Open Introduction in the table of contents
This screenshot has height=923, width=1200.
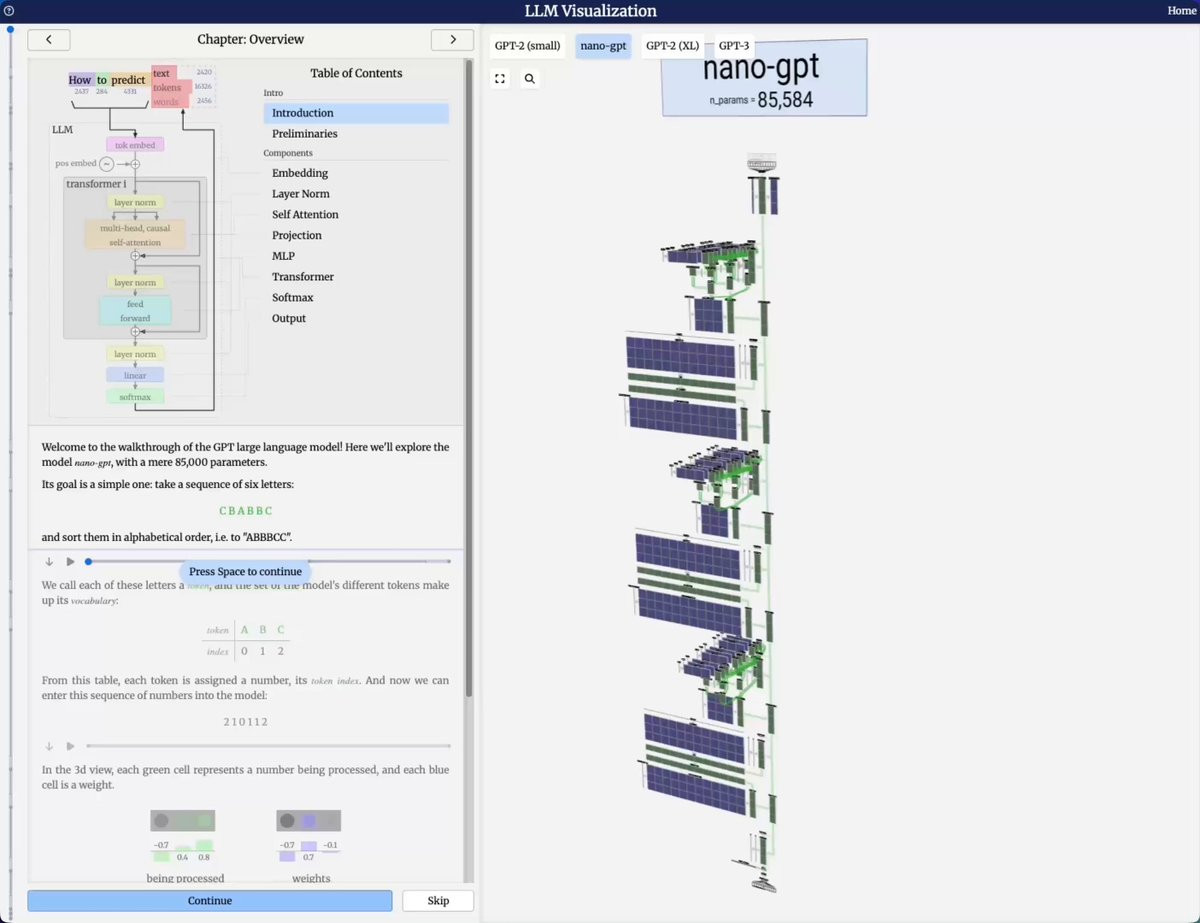(356, 113)
